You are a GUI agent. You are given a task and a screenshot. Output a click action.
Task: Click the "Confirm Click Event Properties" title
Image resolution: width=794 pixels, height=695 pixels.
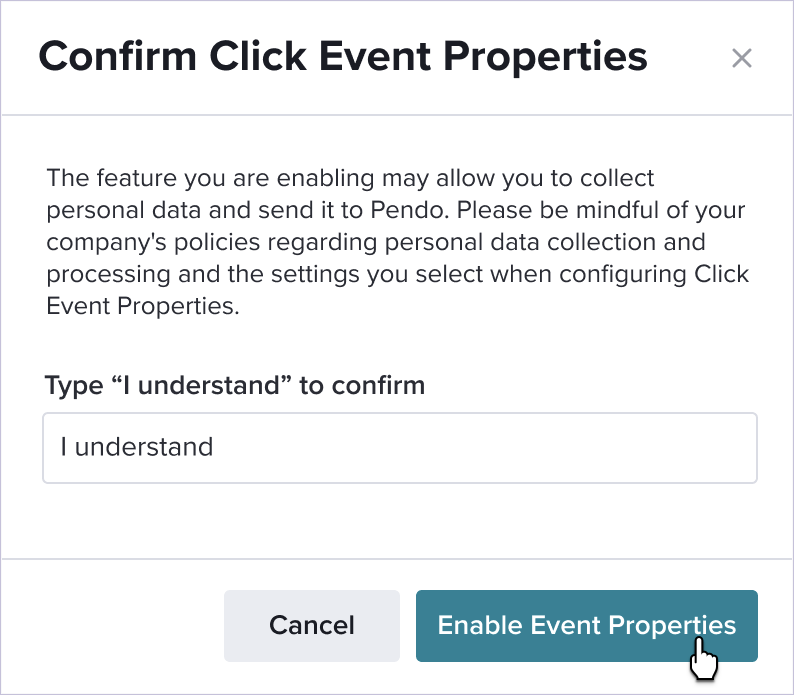point(343,56)
